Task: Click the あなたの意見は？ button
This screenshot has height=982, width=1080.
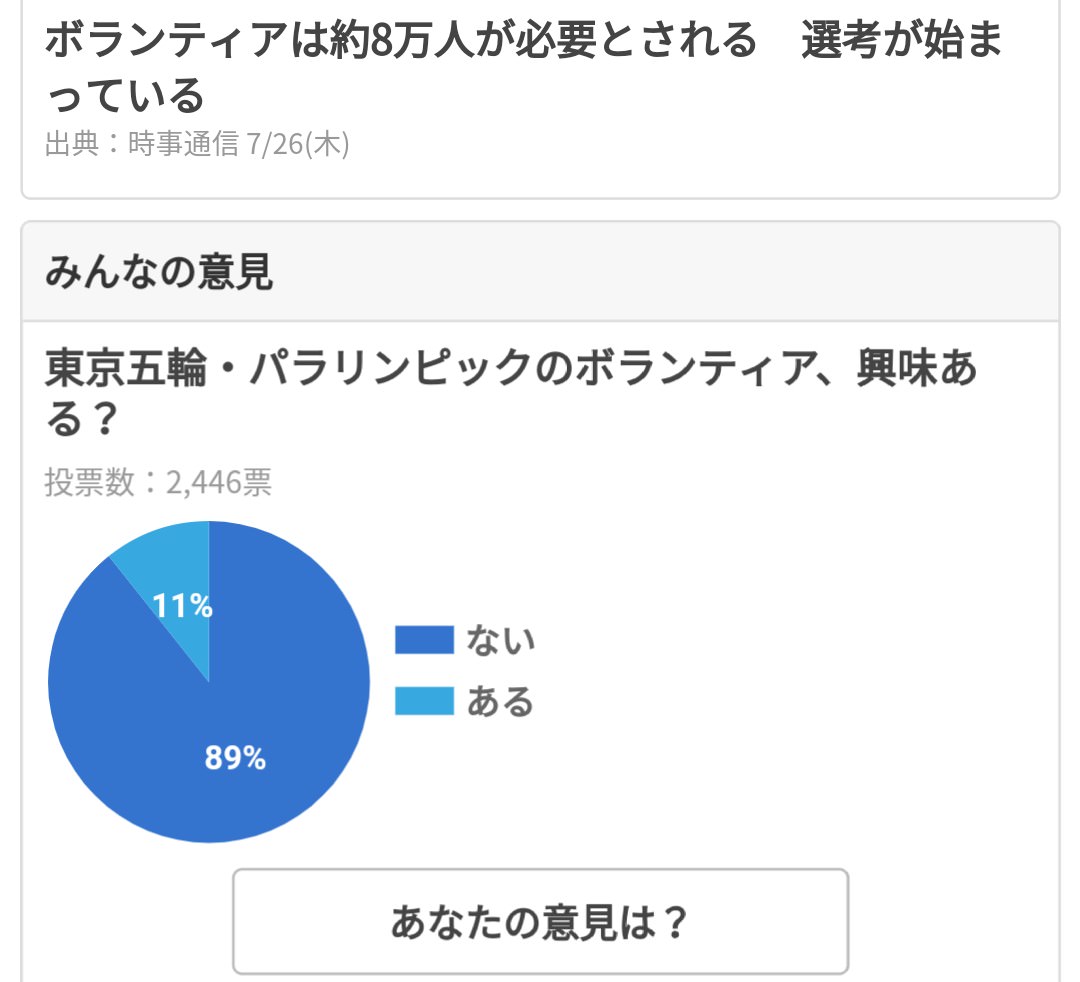Action: [540, 921]
